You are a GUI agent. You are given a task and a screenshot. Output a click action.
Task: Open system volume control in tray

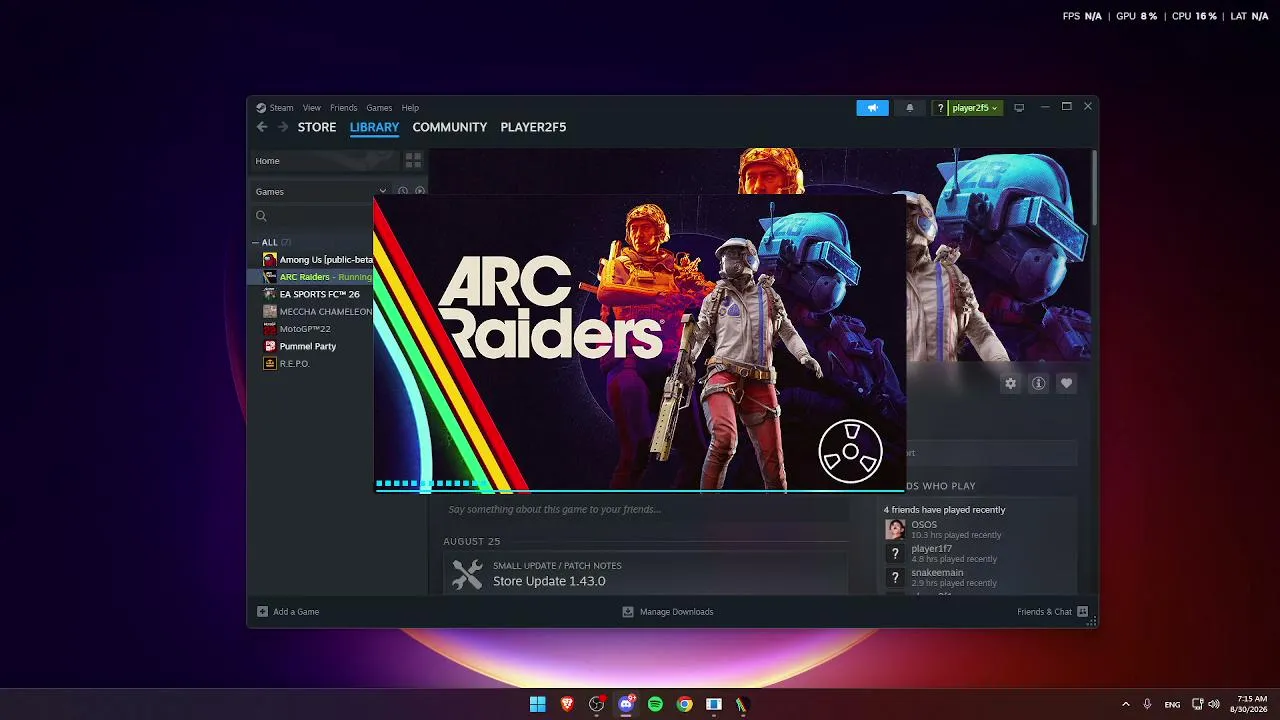tap(1214, 704)
